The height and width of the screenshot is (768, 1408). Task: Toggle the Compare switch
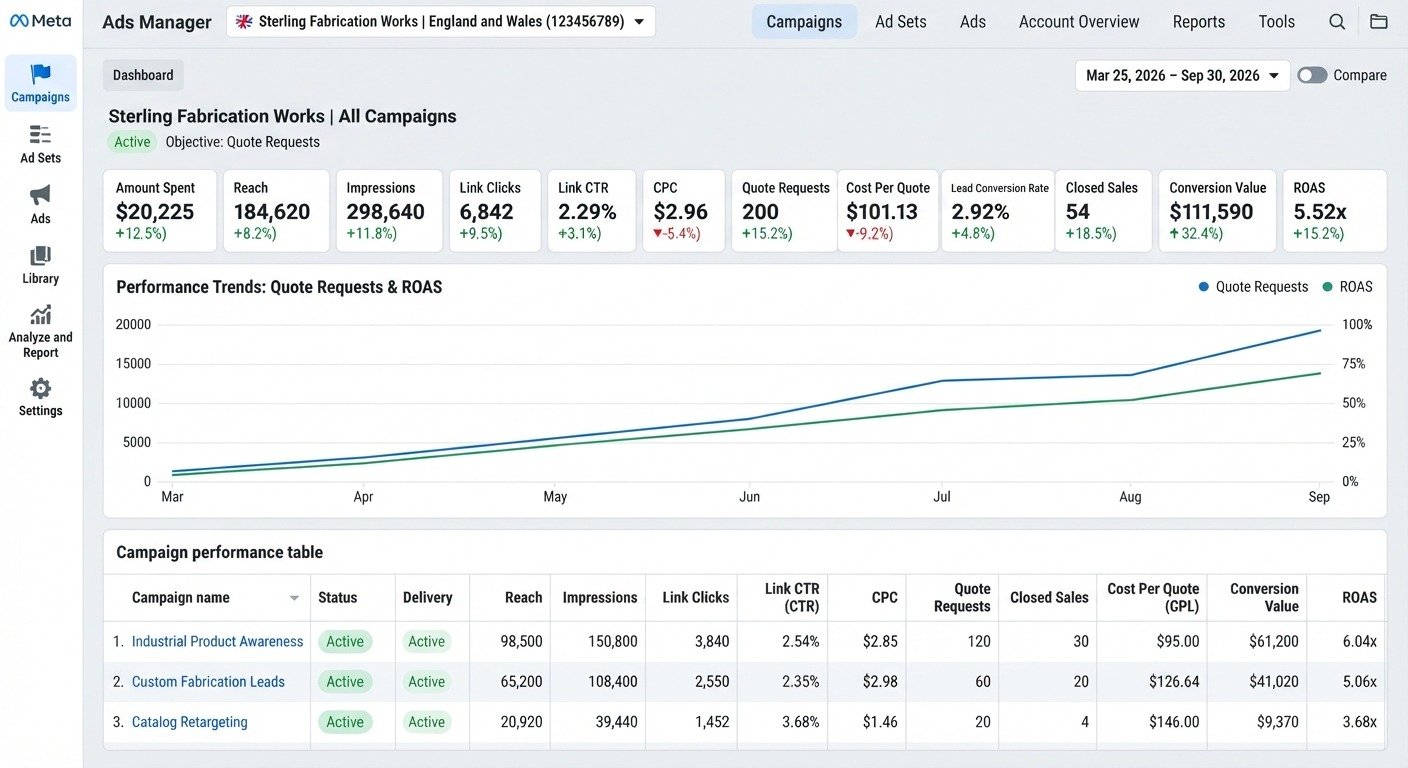coord(1312,75)
